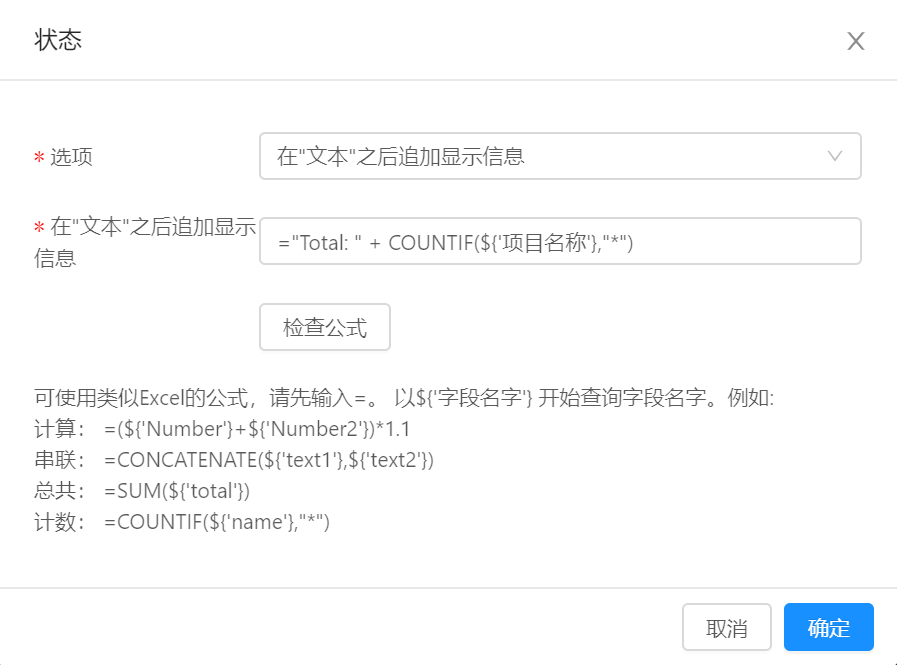Expand the 选项 dropdown chevron arrow
Screen dimensions: 897x665
click(835, 156)
